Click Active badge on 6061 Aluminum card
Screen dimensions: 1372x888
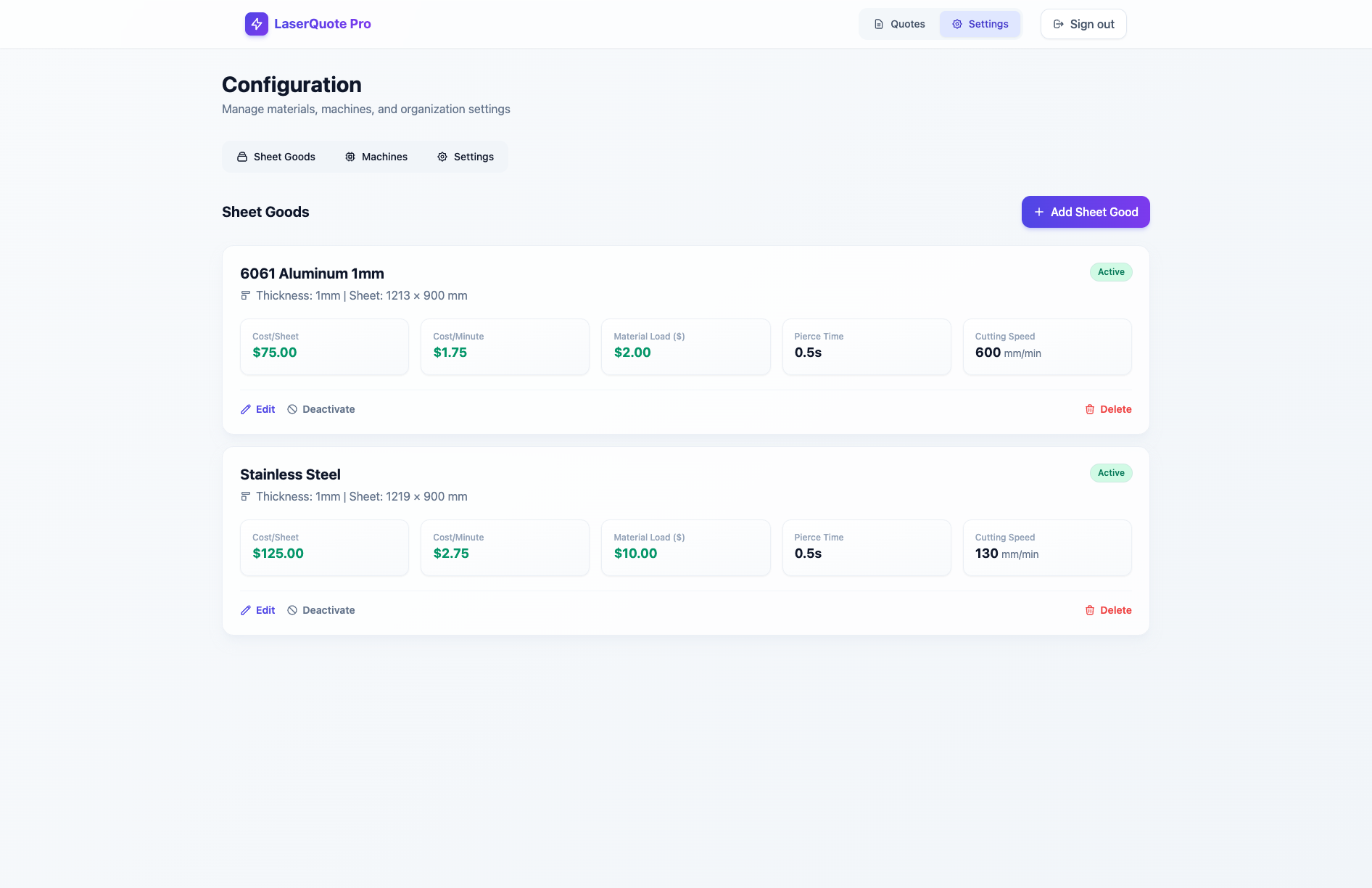(1110, 272)
